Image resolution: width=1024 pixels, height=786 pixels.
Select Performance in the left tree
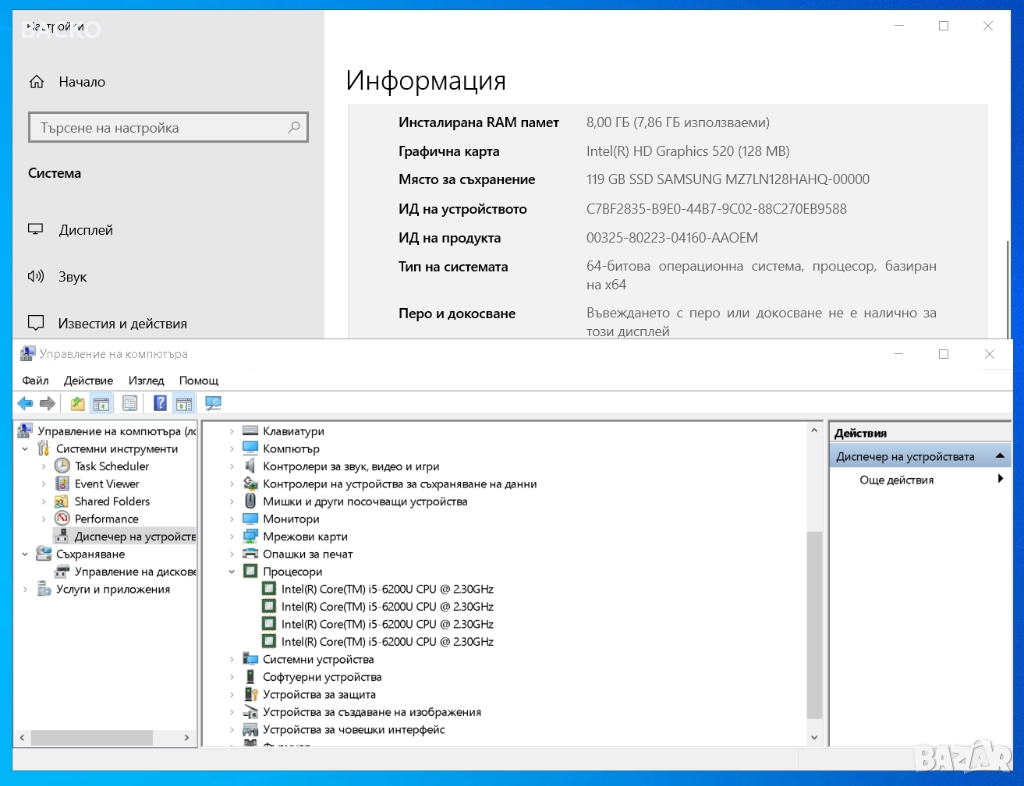tap(106, 519)
